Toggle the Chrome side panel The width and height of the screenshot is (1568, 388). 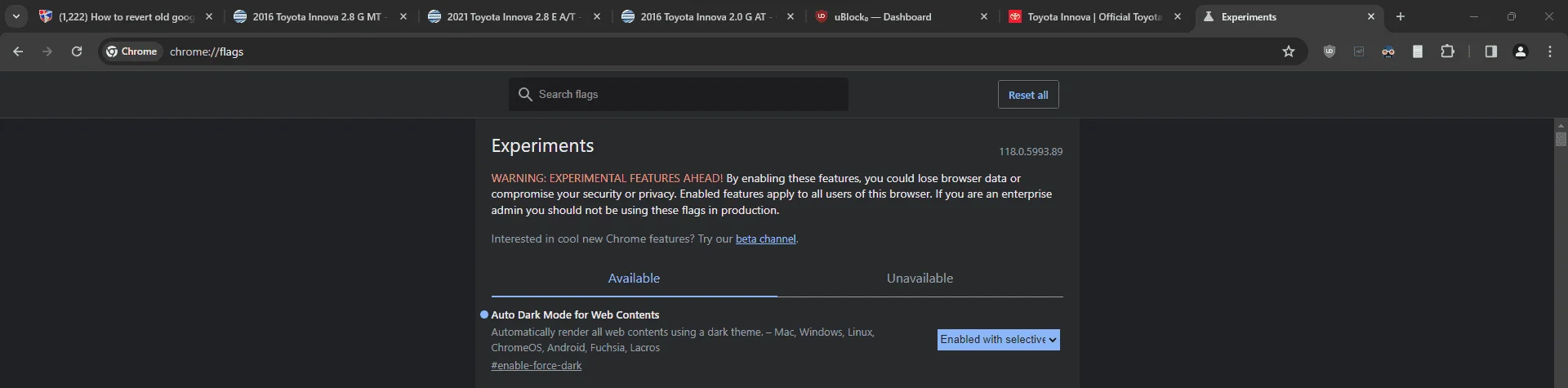click(x=1490, y=51)
